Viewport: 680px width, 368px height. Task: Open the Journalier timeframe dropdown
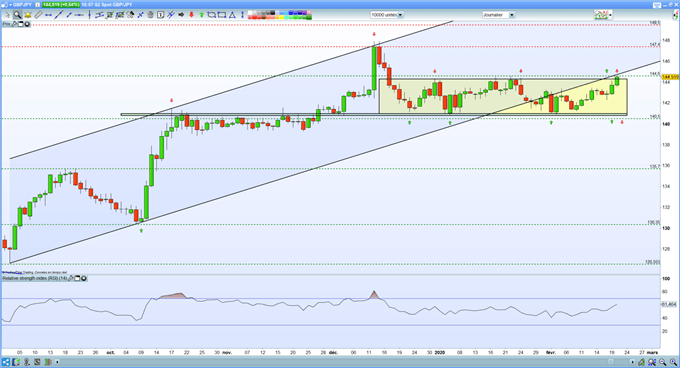pyautogui.click(x=512, y=15)
